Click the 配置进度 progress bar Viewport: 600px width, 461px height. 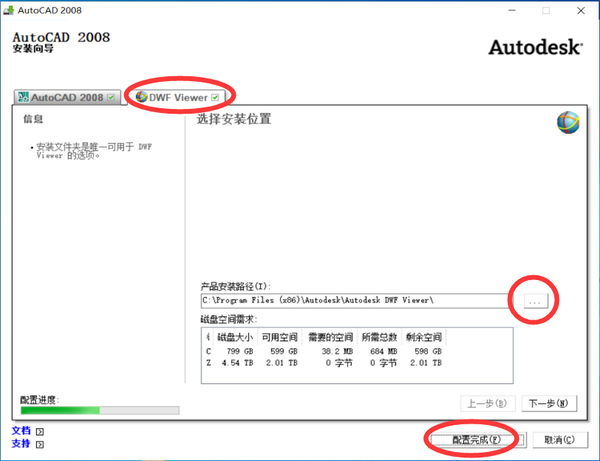click(100, 411)
